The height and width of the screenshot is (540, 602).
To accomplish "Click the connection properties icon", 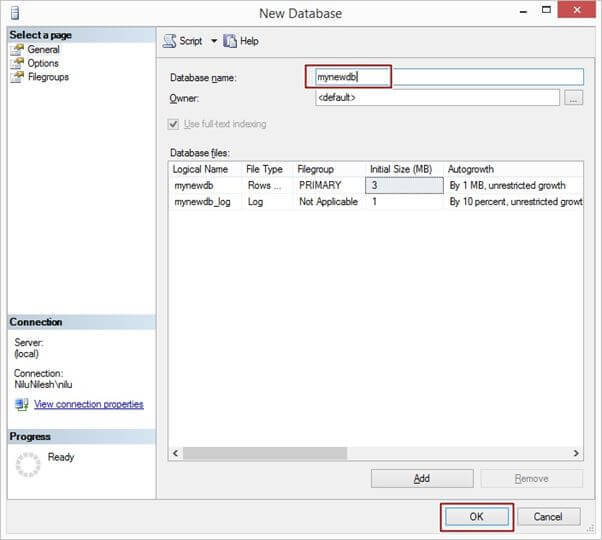I will click(22, 405).
